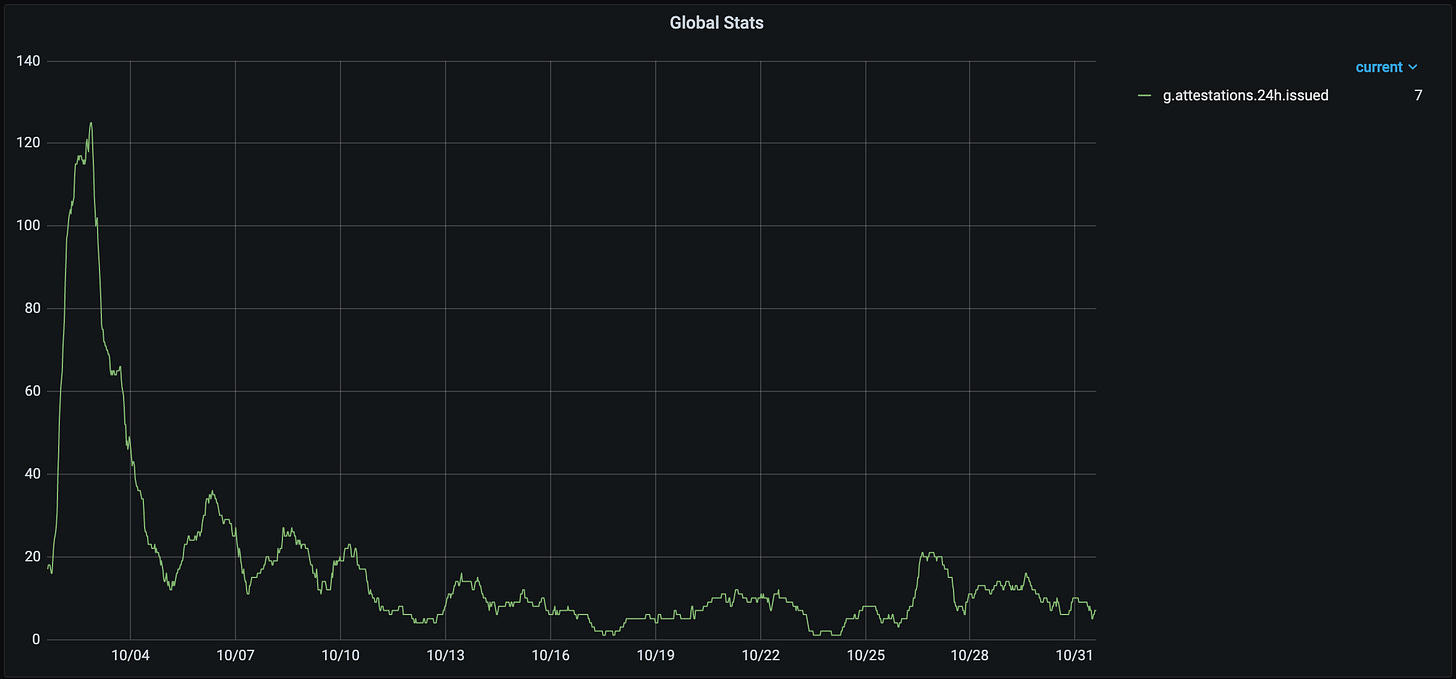Click the 40 y-axis label
Image resolution: width=1456 pixels, height=679 pixels.
pos(32,474)
